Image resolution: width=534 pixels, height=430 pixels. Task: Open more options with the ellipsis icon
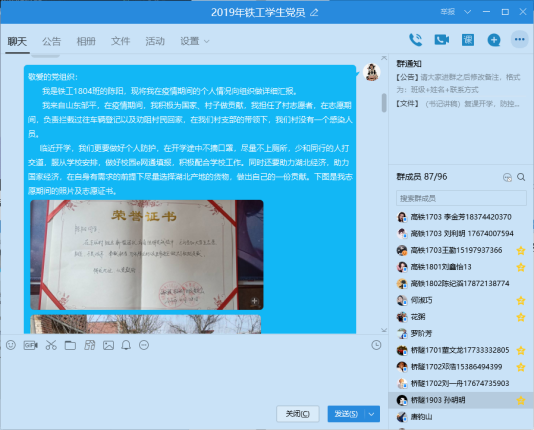[x=519, y=39]
